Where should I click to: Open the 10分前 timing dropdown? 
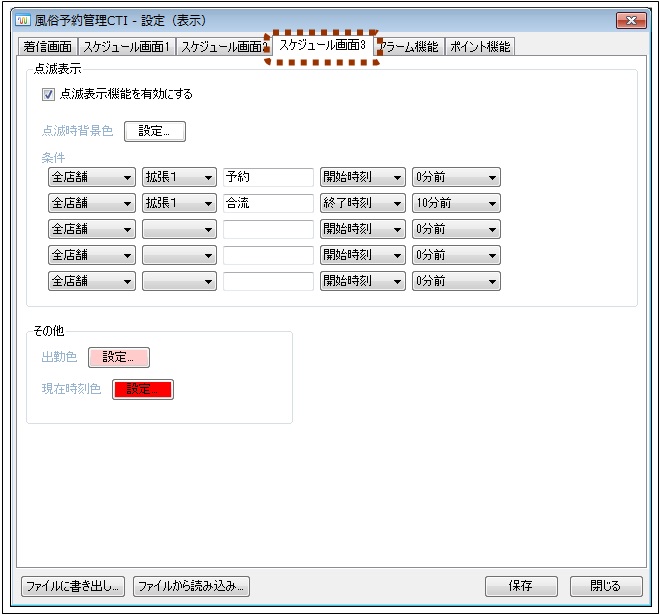(456, 203)
